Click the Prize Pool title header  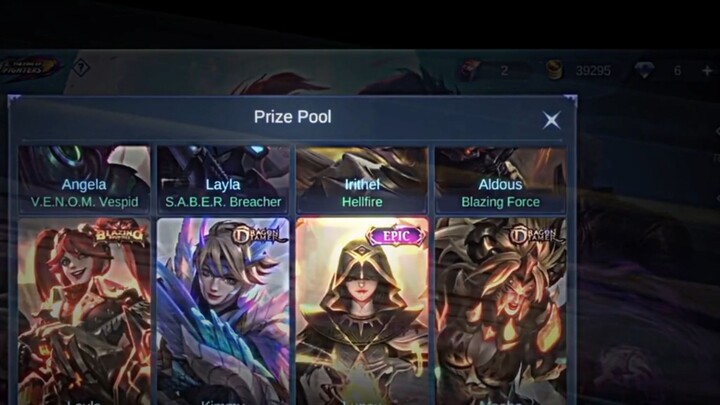[x=293, y=117]
